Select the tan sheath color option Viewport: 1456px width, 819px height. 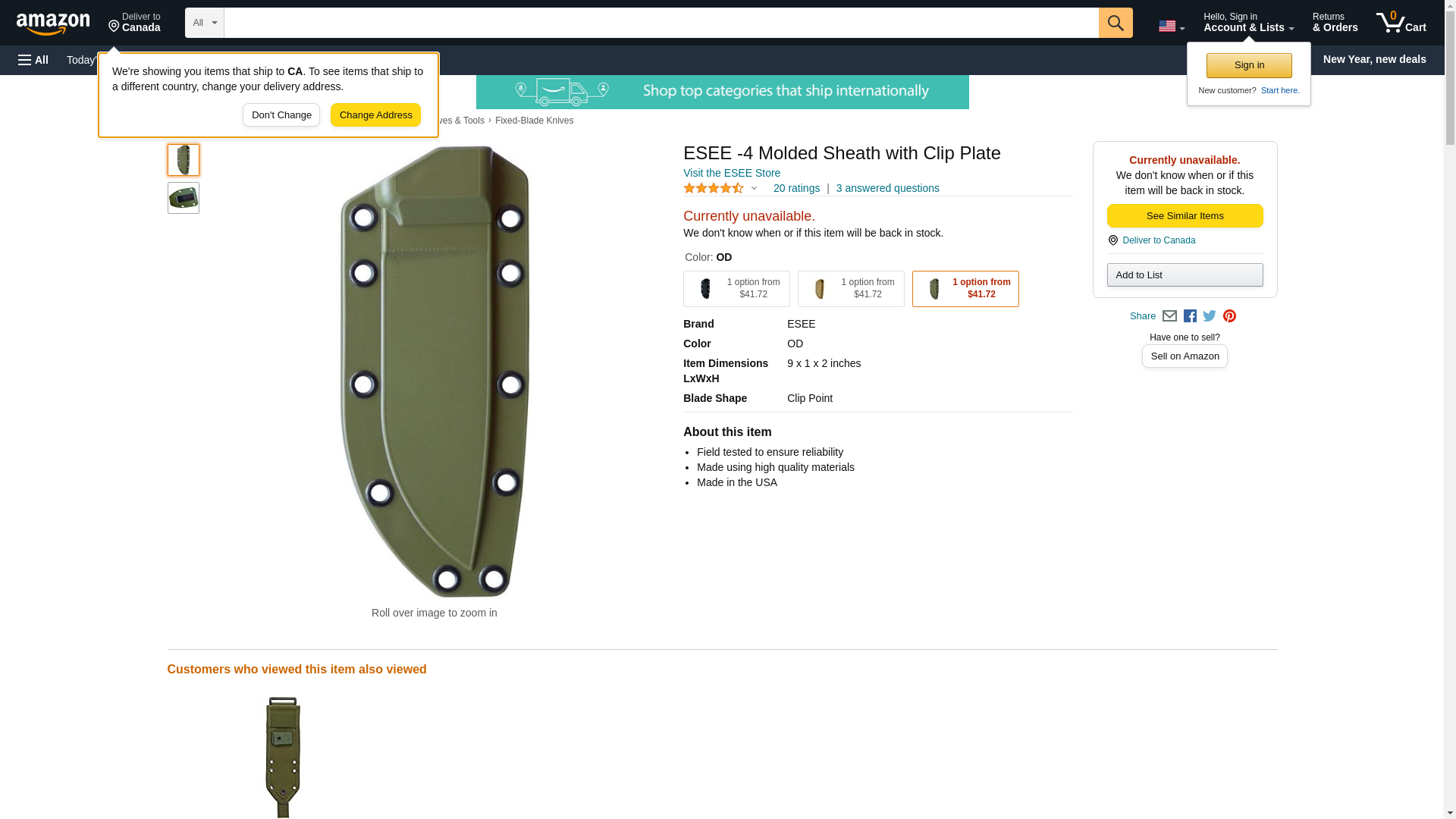tap(851, 289)
